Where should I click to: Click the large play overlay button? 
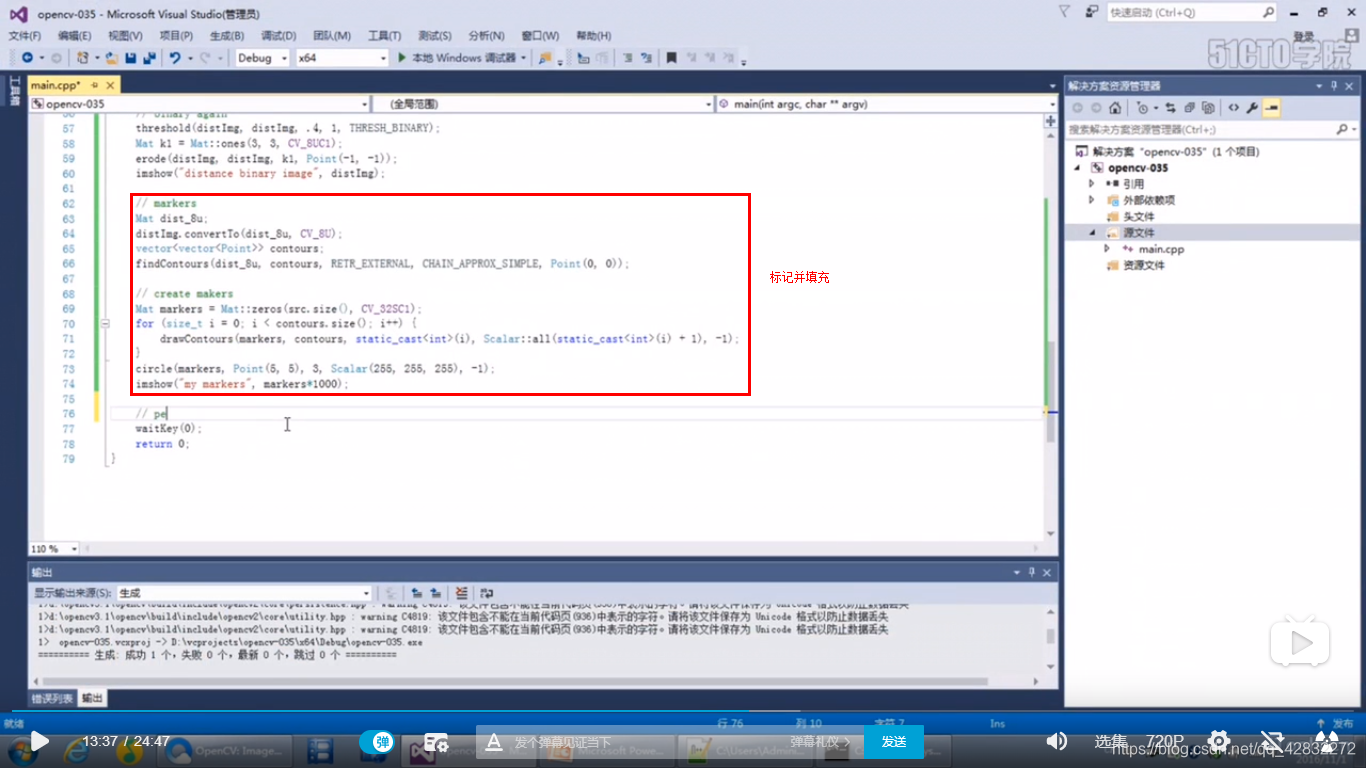[1300, 640]
